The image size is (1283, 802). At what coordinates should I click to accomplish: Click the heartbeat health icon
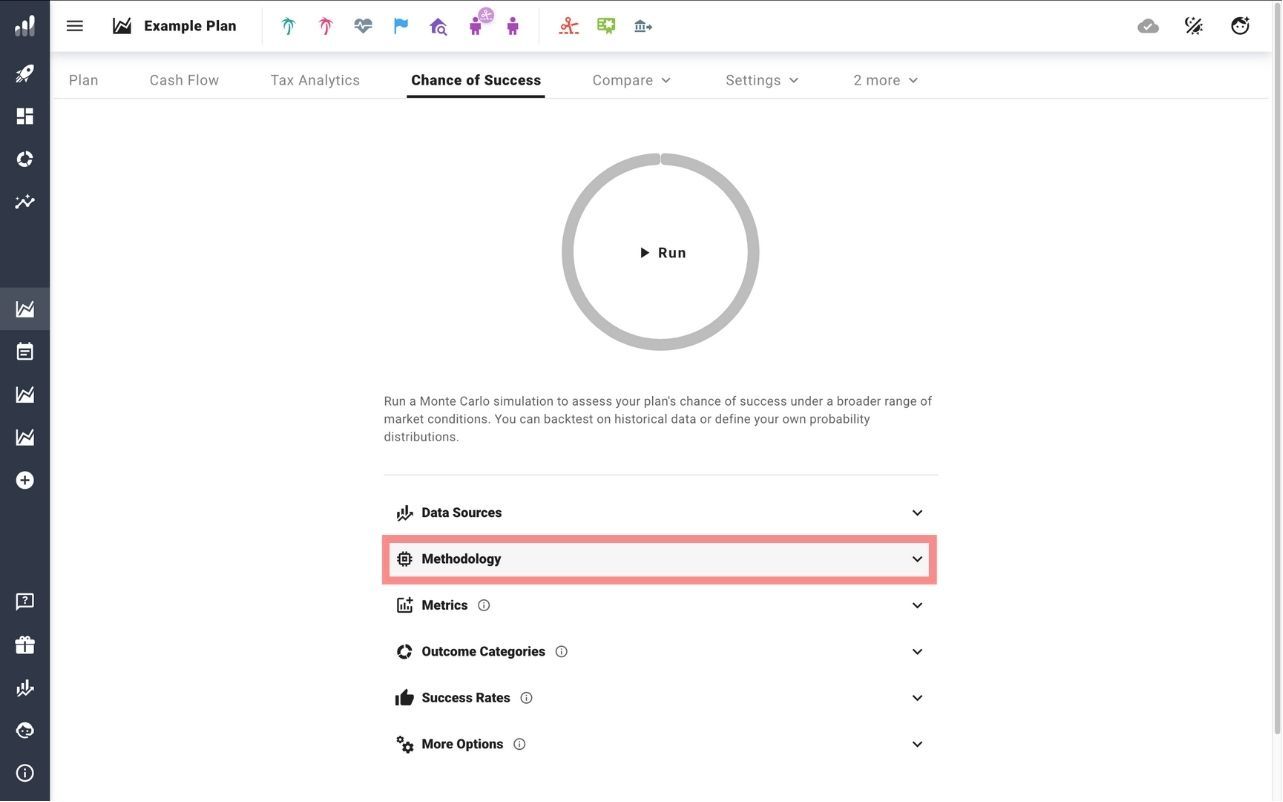point(363,26)
